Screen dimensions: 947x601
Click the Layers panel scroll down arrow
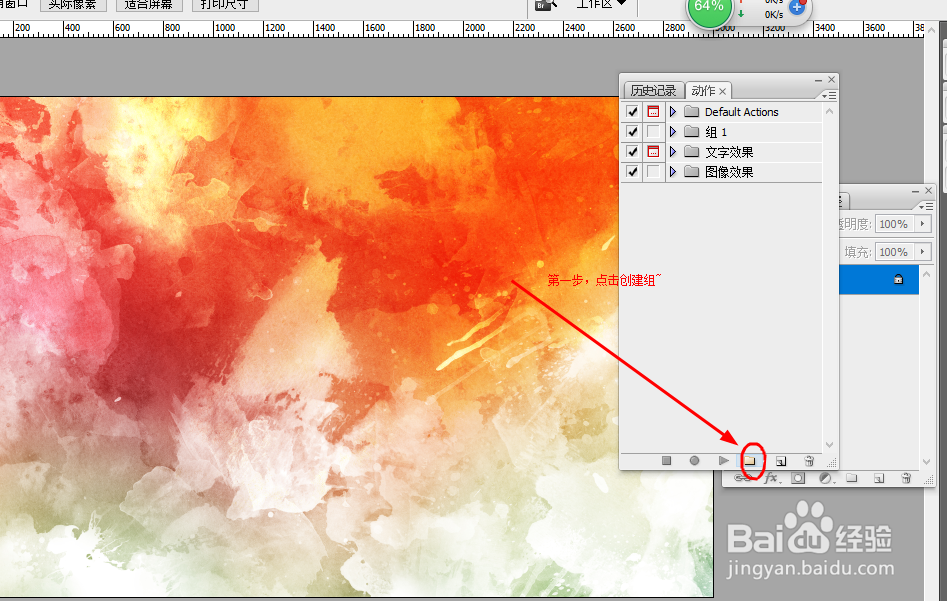[926, 462]
